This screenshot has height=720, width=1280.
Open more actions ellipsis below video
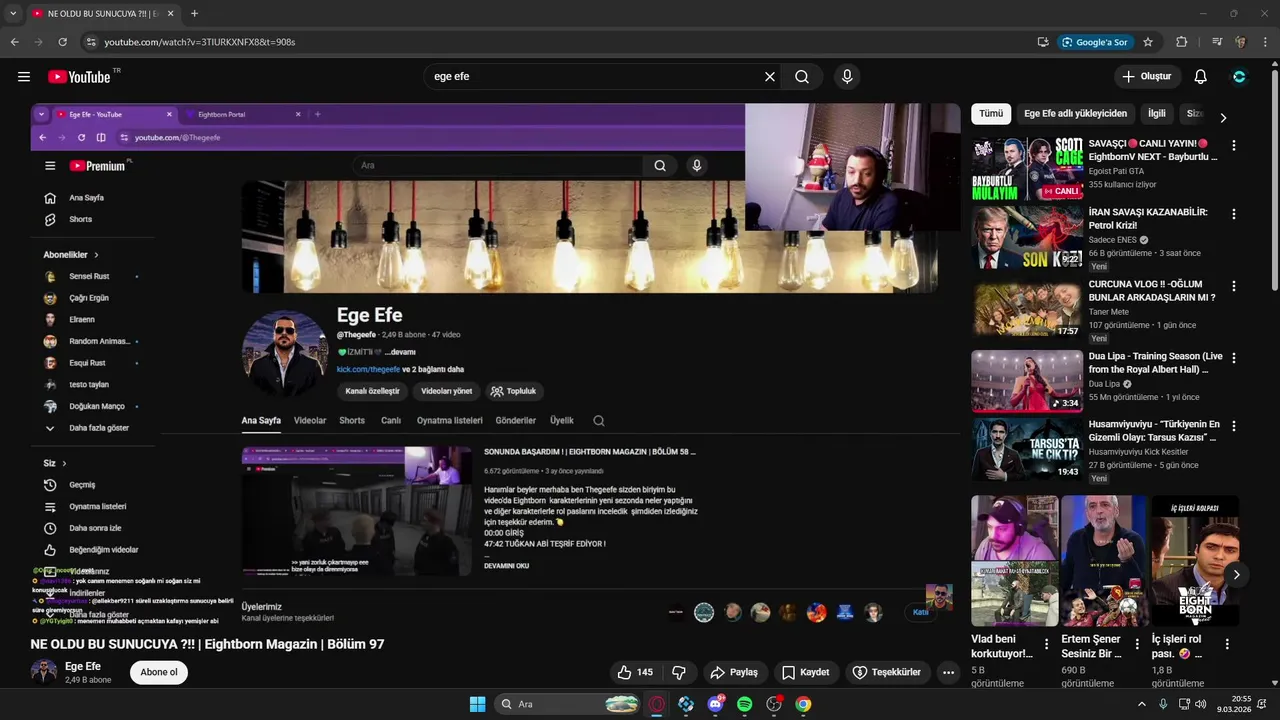click(948, 672)
